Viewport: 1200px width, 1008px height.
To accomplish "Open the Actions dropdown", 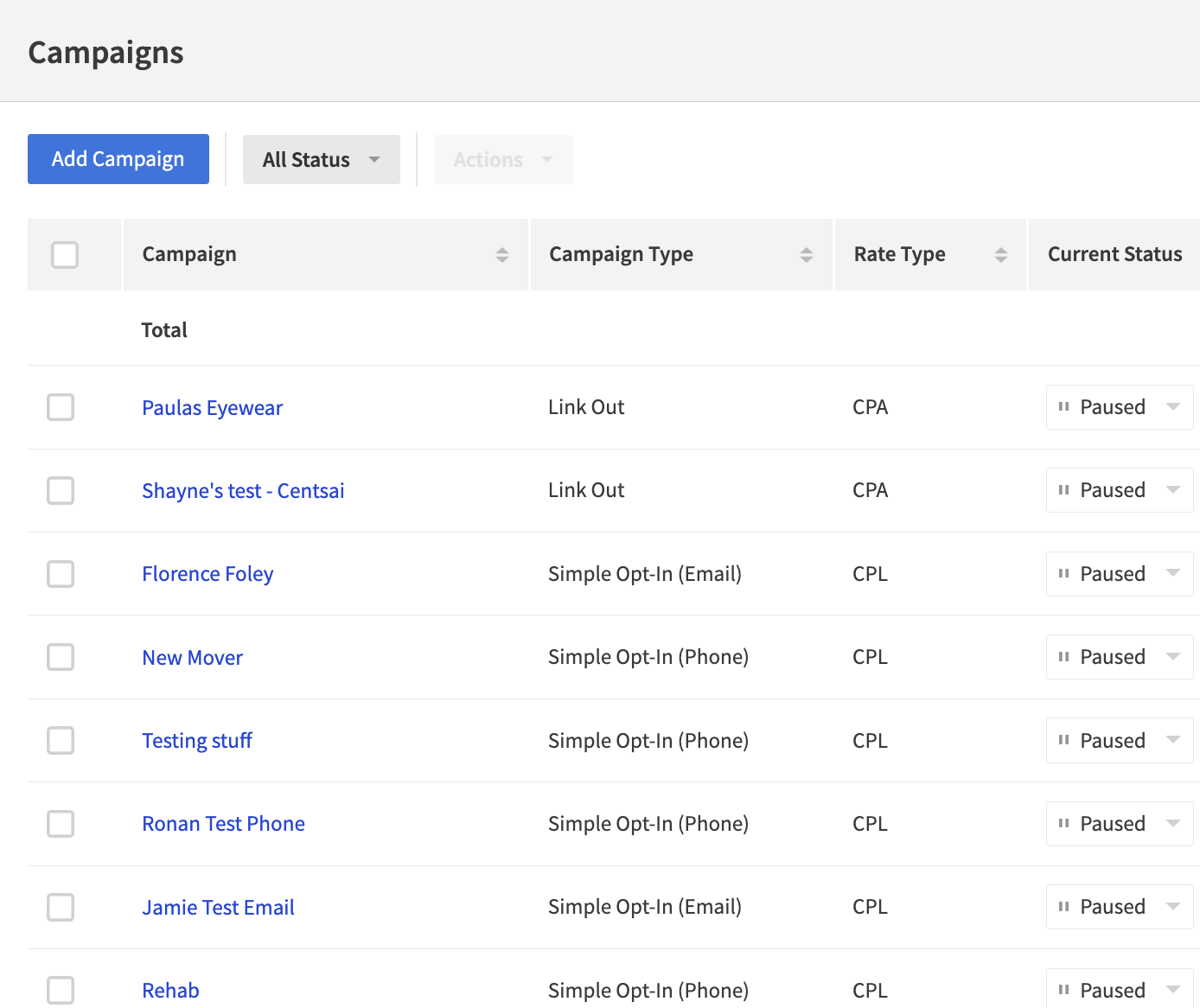I will pos(502,159).
